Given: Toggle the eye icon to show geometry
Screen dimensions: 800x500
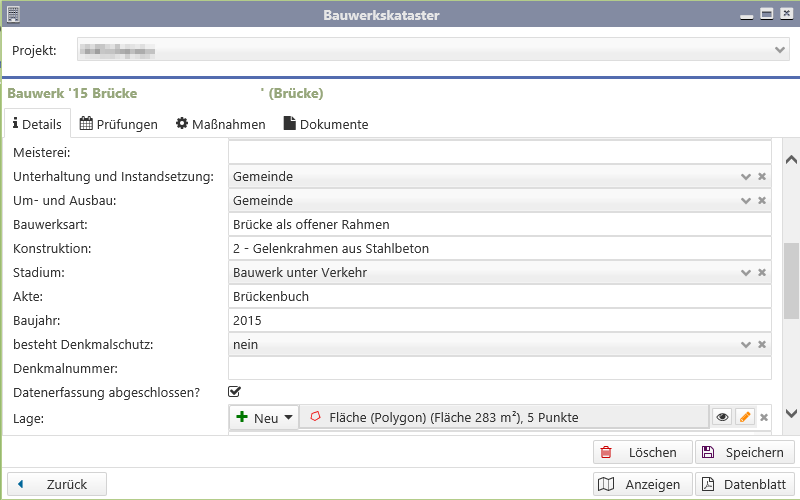Looking at the screenshot, I should pos(722,418).
